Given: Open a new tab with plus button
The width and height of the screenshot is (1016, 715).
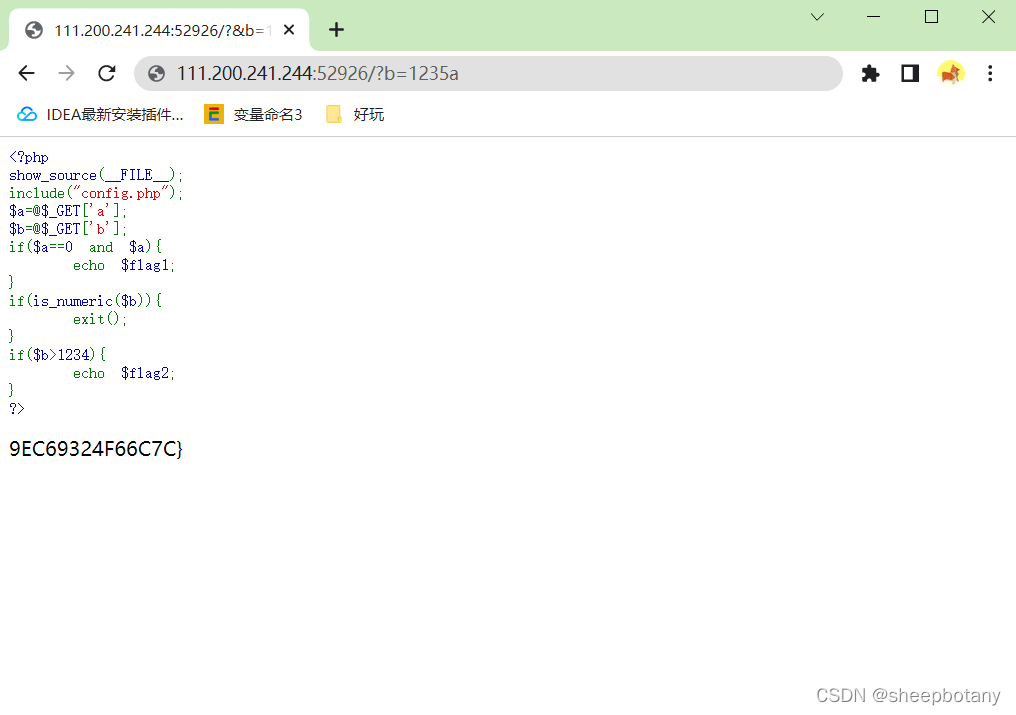Looking at the screenshot, I should (336, 30).
